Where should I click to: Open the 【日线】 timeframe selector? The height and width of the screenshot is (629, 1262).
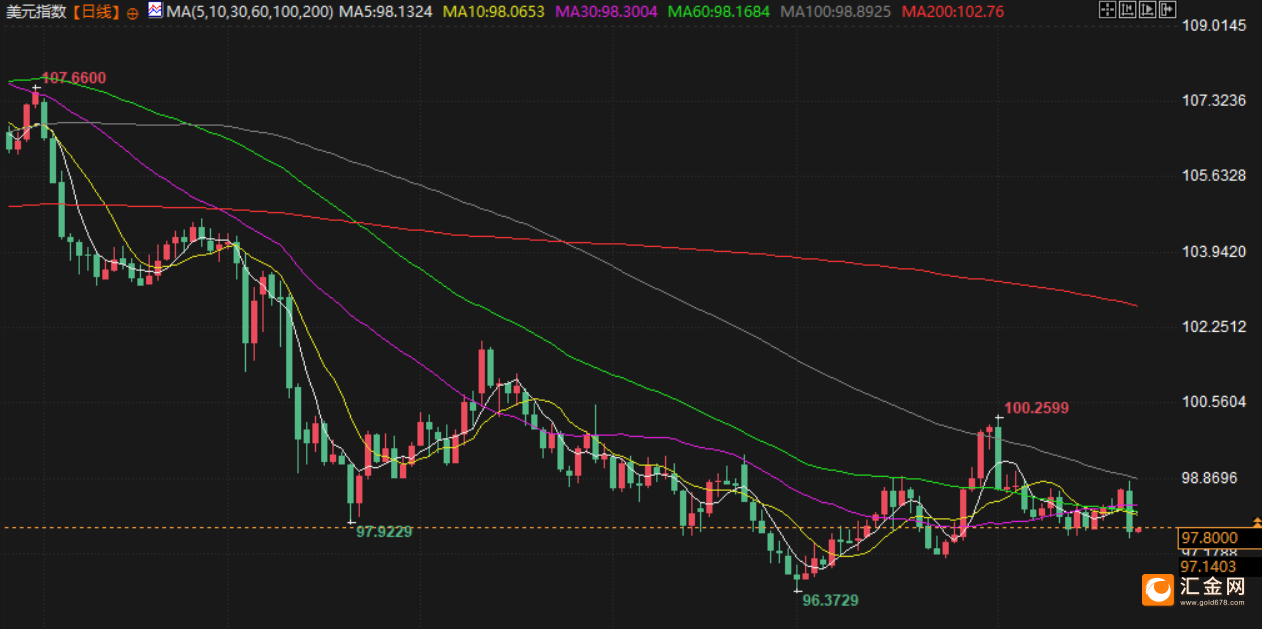[x=96, y=12]
